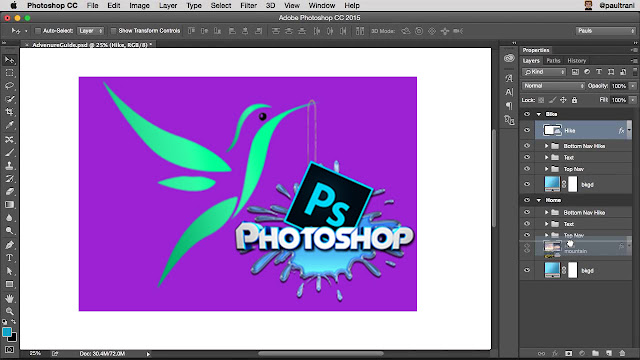640x360 pixels.
Task: Collapse the Hike layer group
Action: (x=539, y=114)
